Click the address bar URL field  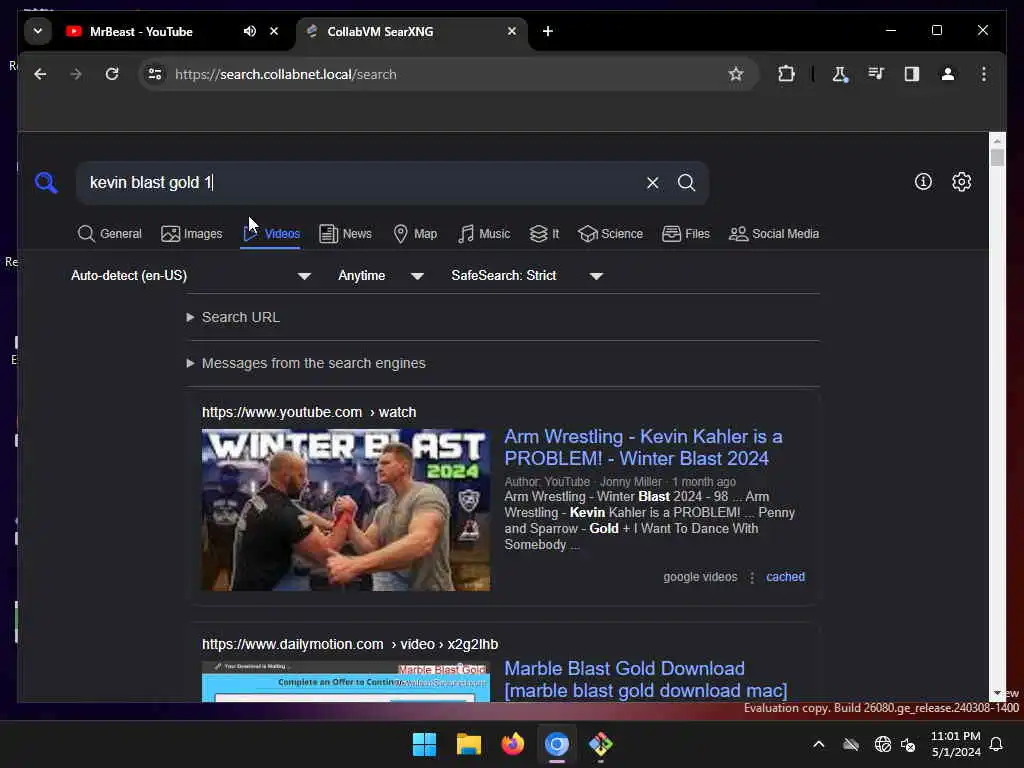point(447,74)
